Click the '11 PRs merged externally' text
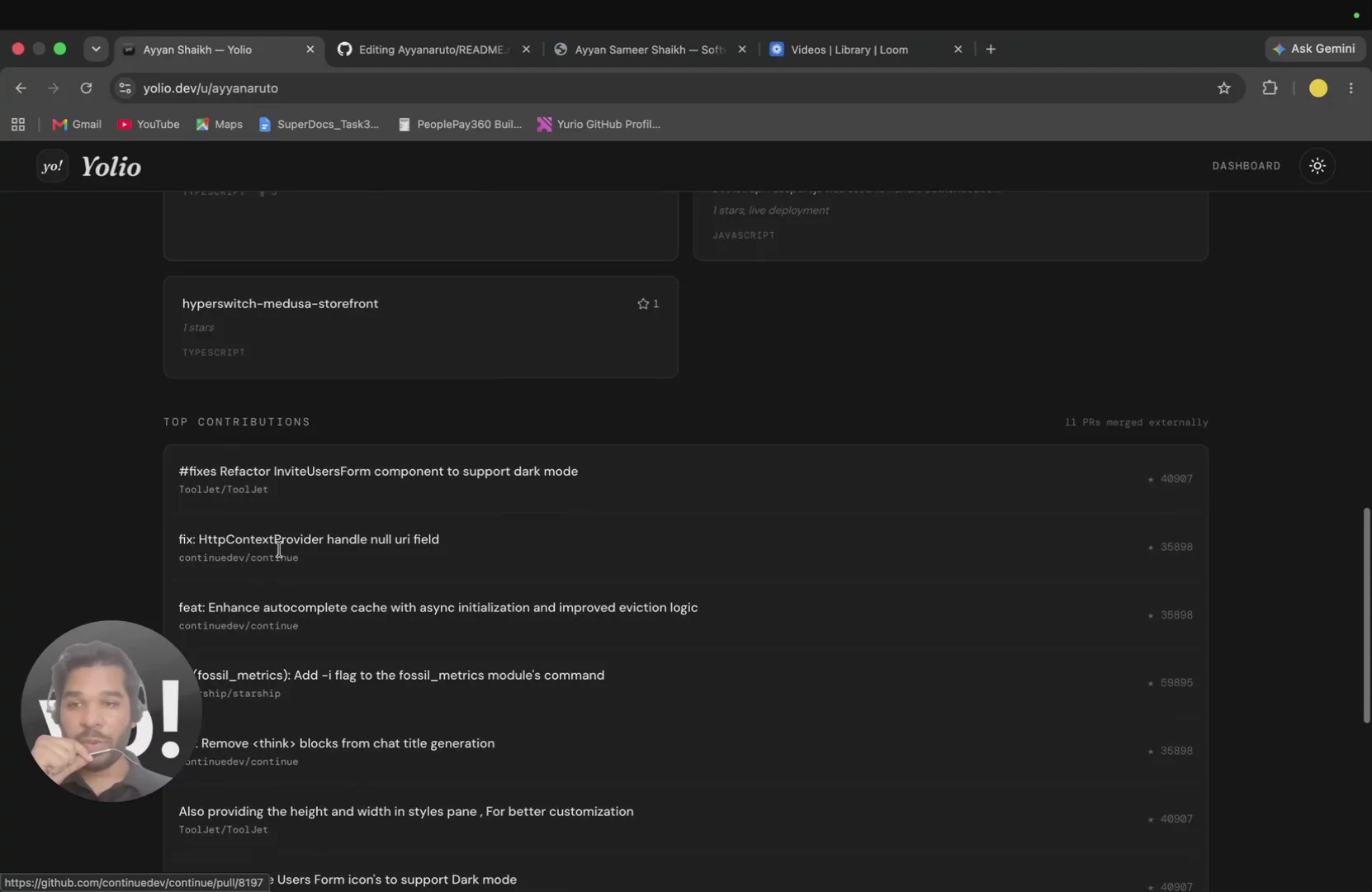Screen dimensions: 1372x892 [x=1136, y=423]
